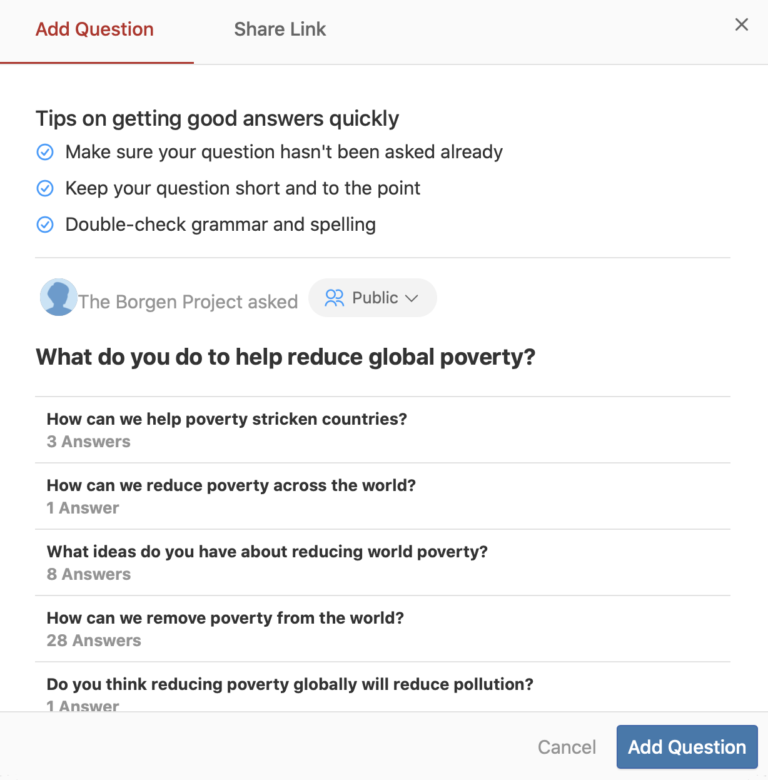Close the Add Question dialog

point(741,24)
